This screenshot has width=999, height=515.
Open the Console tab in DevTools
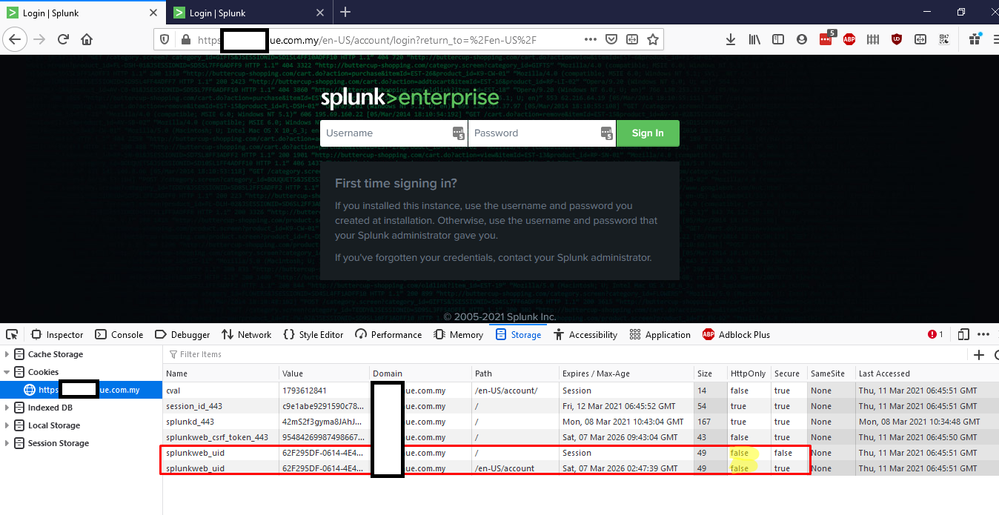click(119, 335)
